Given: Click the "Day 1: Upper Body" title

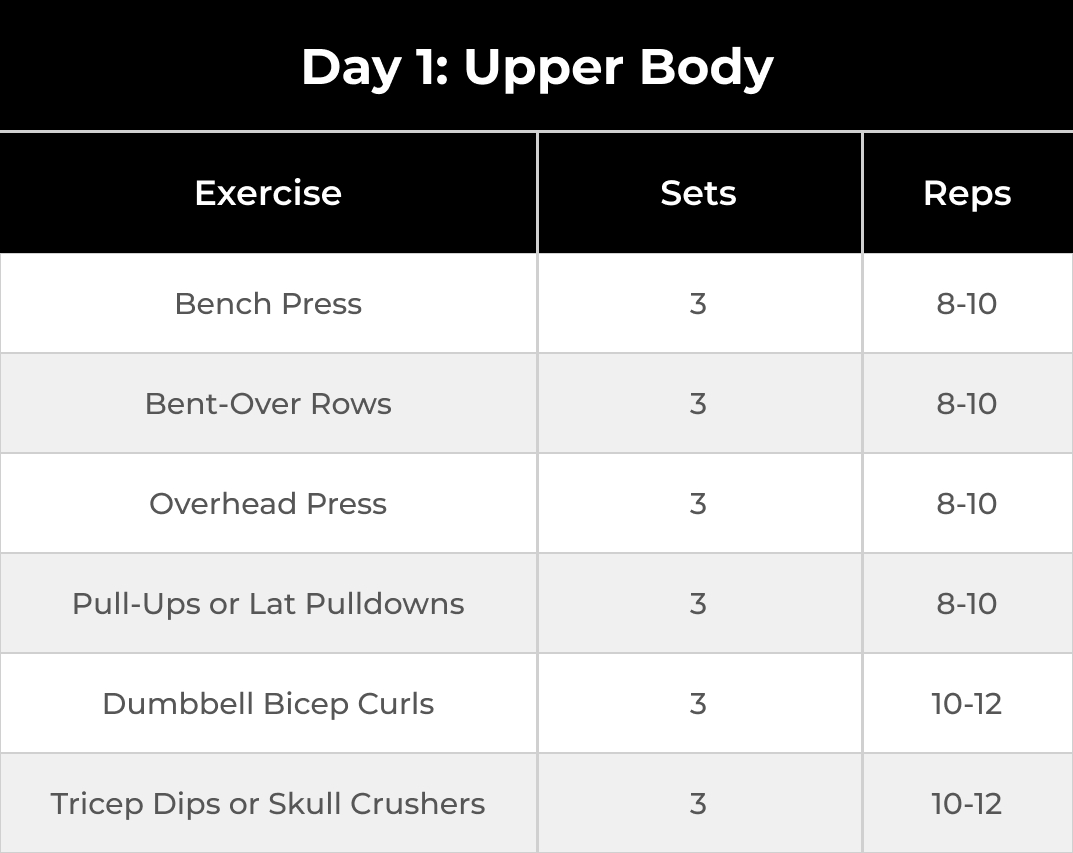Looking at the screenshot, I should (x=537, y=67).
